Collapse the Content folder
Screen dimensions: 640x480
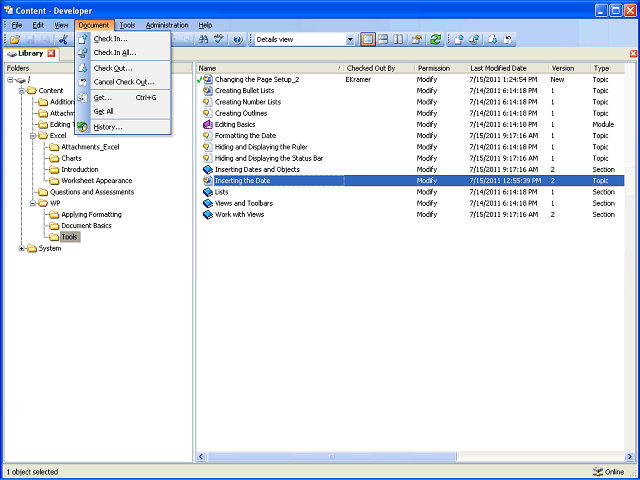(x=22, y=91)
